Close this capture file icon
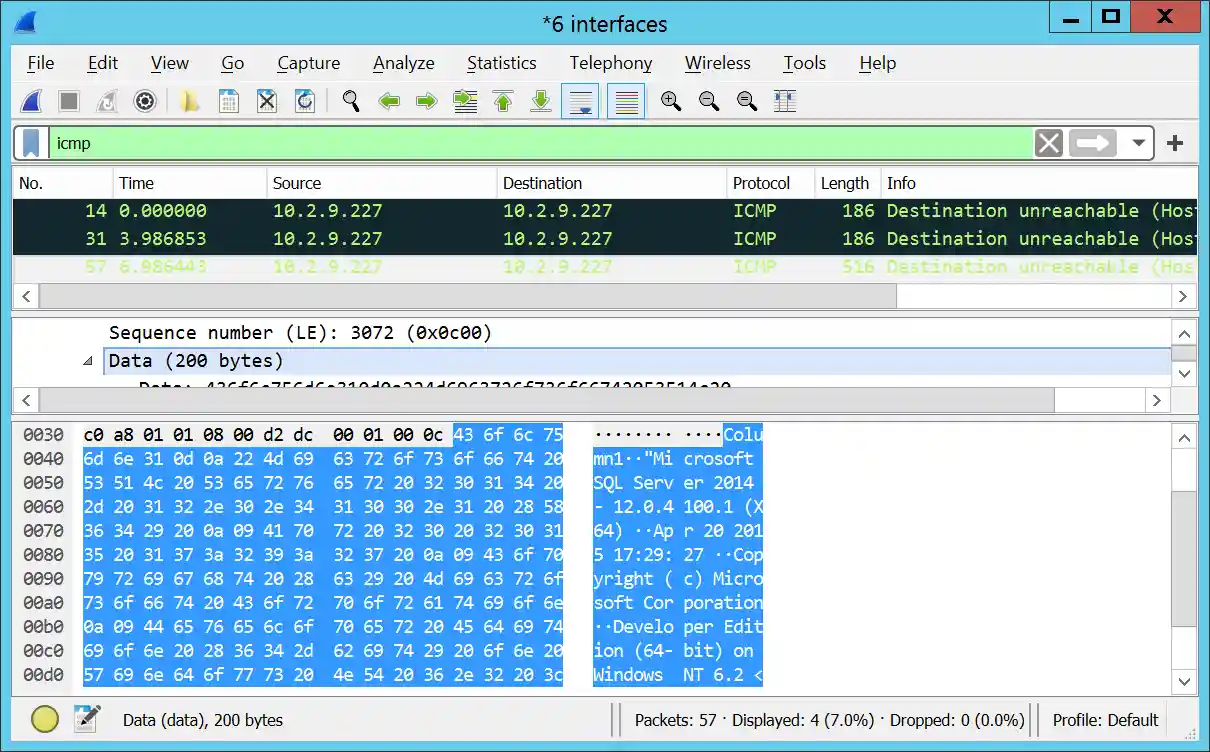The width and height of the screenshot is (1210, 752). click(x=267, y=101)
